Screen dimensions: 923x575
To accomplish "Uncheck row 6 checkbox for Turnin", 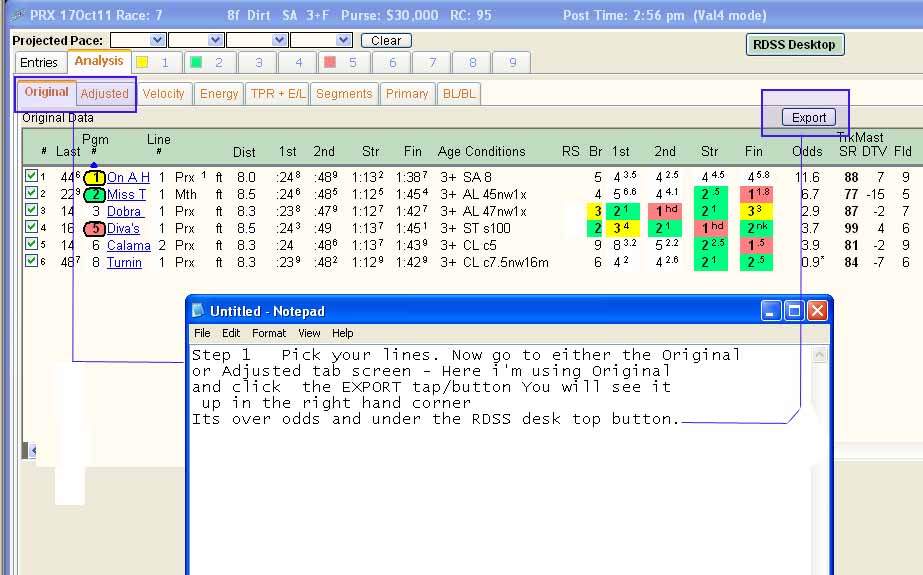I will point(31,260).
